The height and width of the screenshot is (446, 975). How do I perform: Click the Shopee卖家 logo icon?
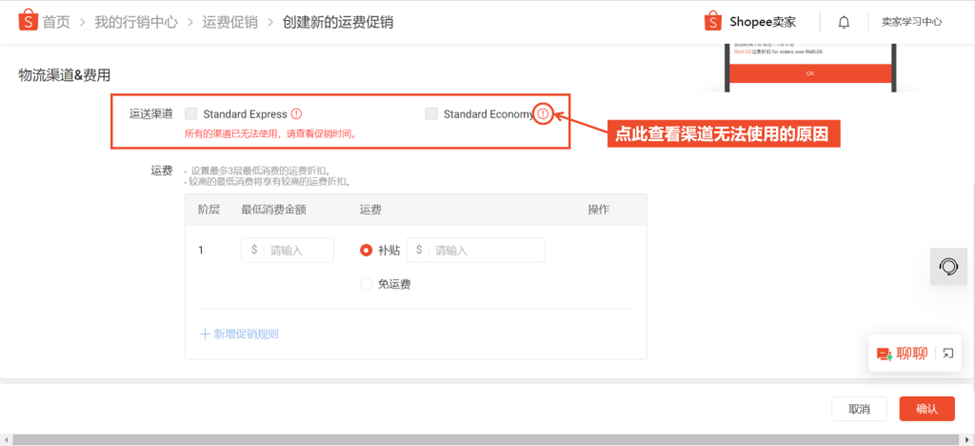click(x=713, y=22)
